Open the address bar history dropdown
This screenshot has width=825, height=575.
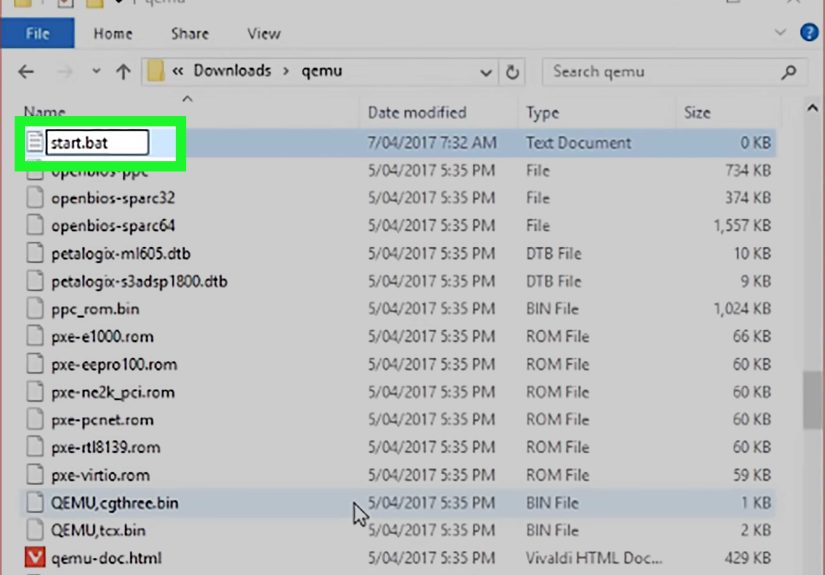[486, 72]
